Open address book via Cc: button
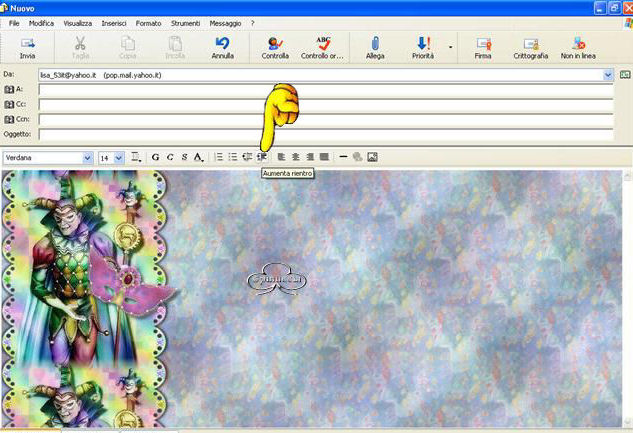The width and height of the screenshot is (633, 433). tap(15, 104)
